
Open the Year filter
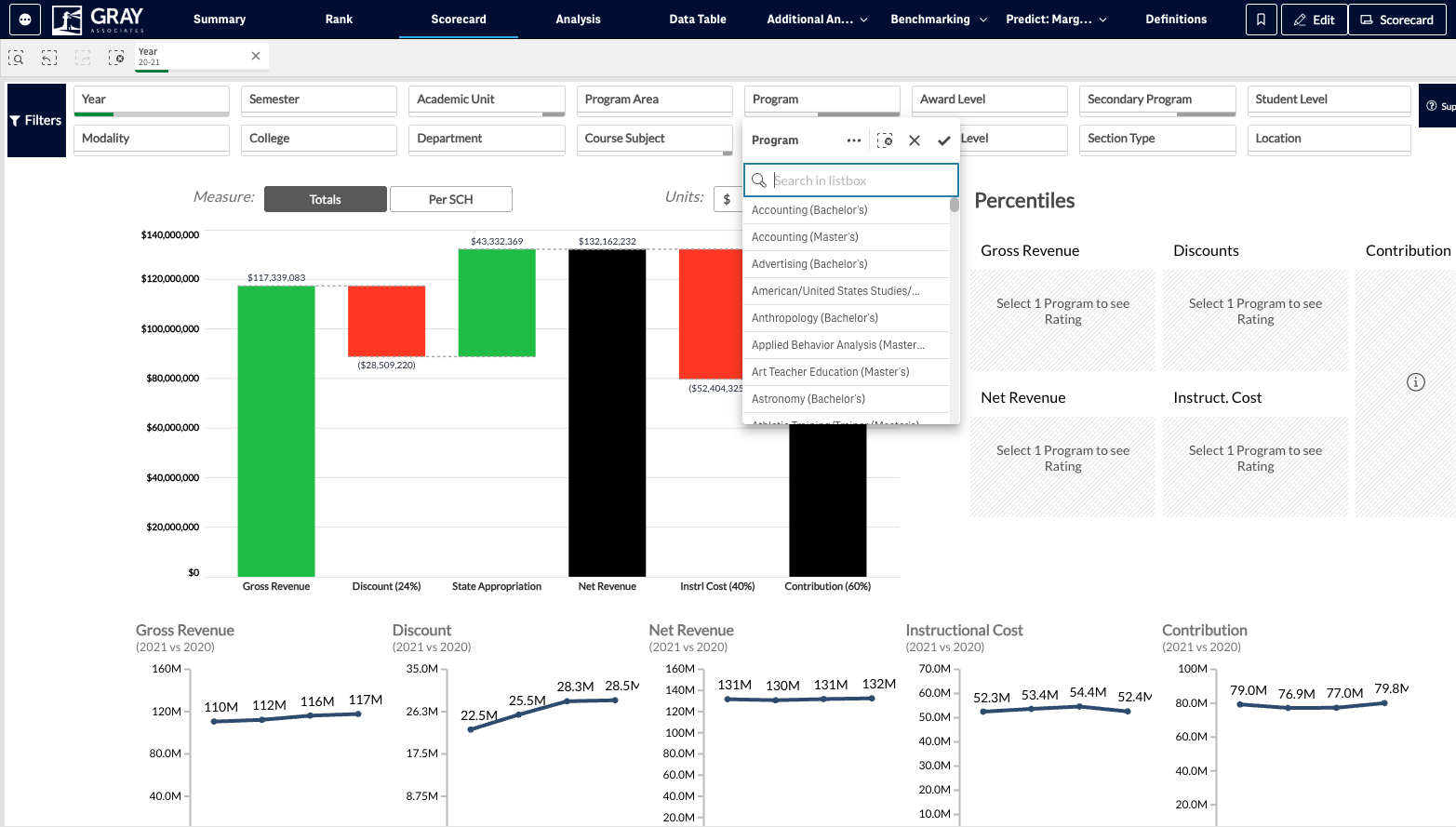[152, 100]
